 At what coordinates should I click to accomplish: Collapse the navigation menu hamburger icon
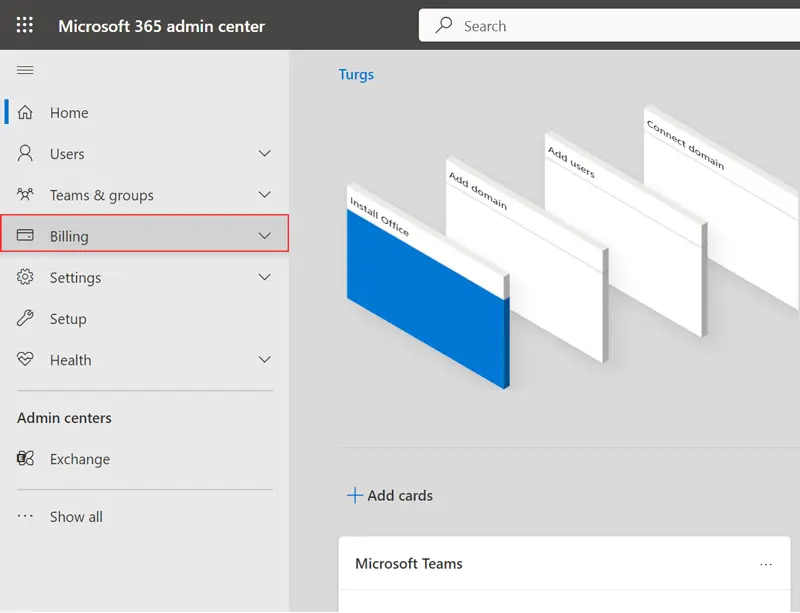click(25, 70)
